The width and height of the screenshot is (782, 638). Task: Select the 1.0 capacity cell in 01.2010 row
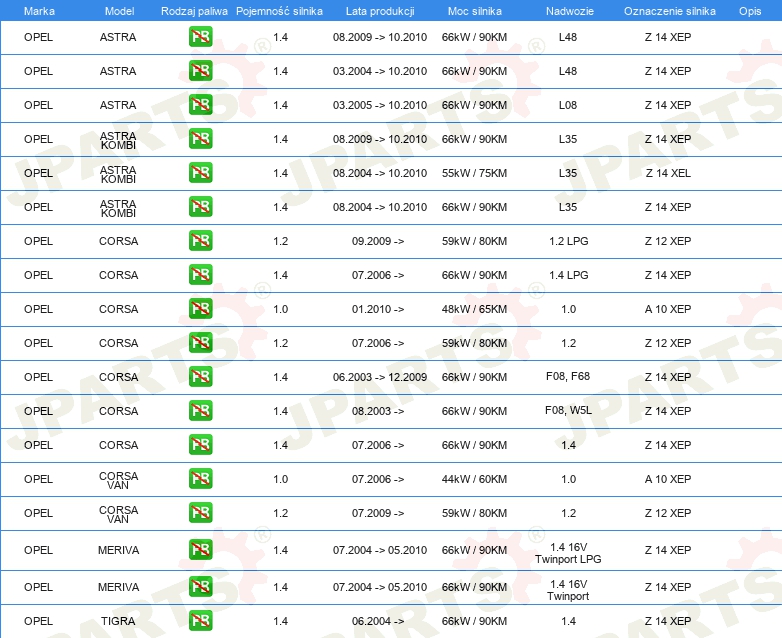tap(280, 309)
